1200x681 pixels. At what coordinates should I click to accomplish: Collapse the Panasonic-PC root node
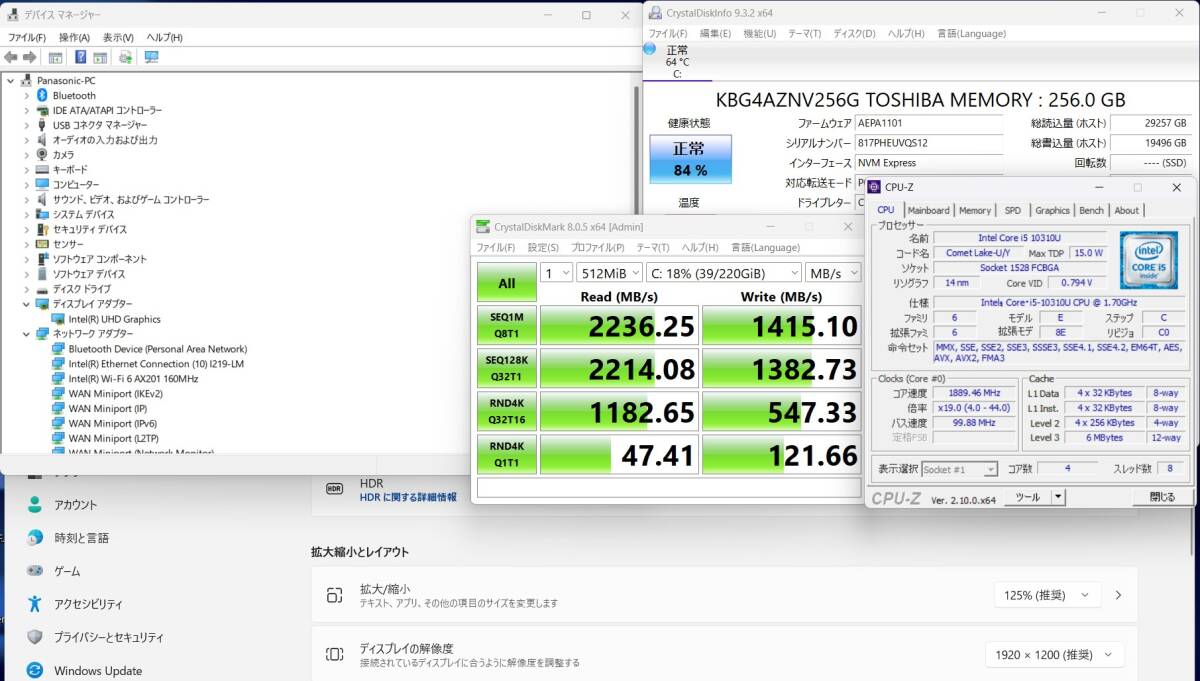point(11,80)
